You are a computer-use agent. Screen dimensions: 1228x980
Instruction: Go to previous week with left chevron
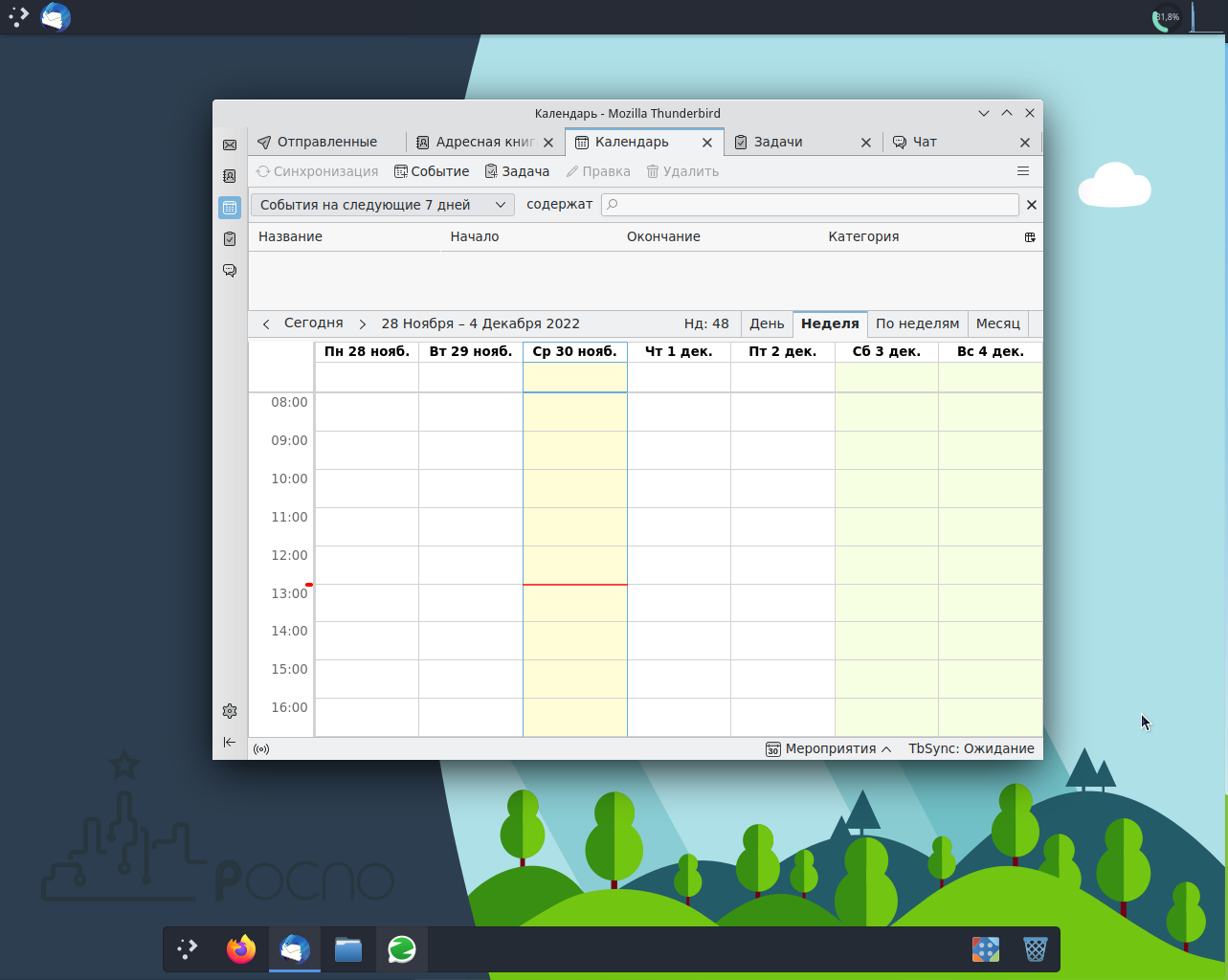tap(266, 324)
